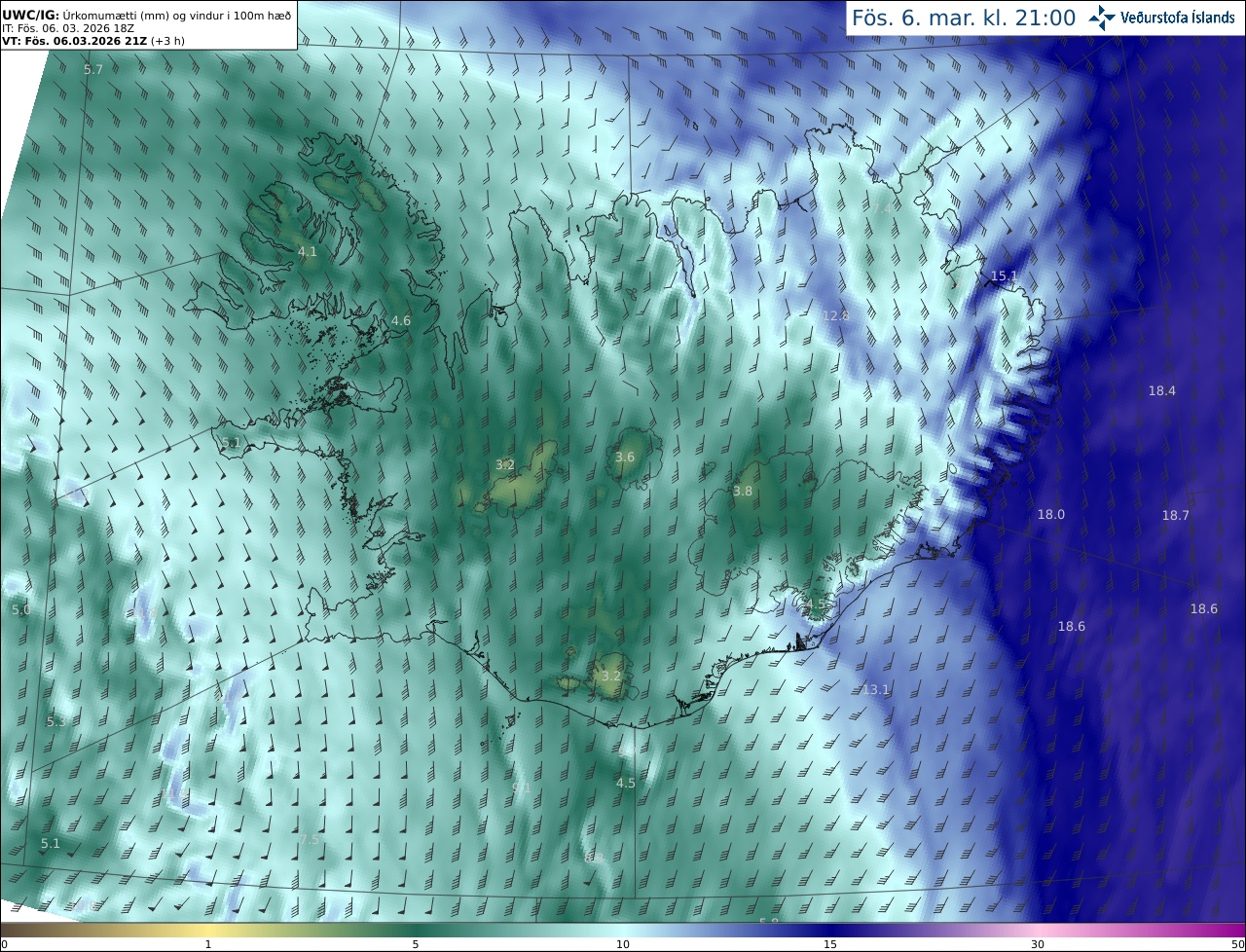Screen dimensions: 1246x952
Task: Click the Veðurstofa Íslands logo symbol
Action: click(x=1102, y=18)
